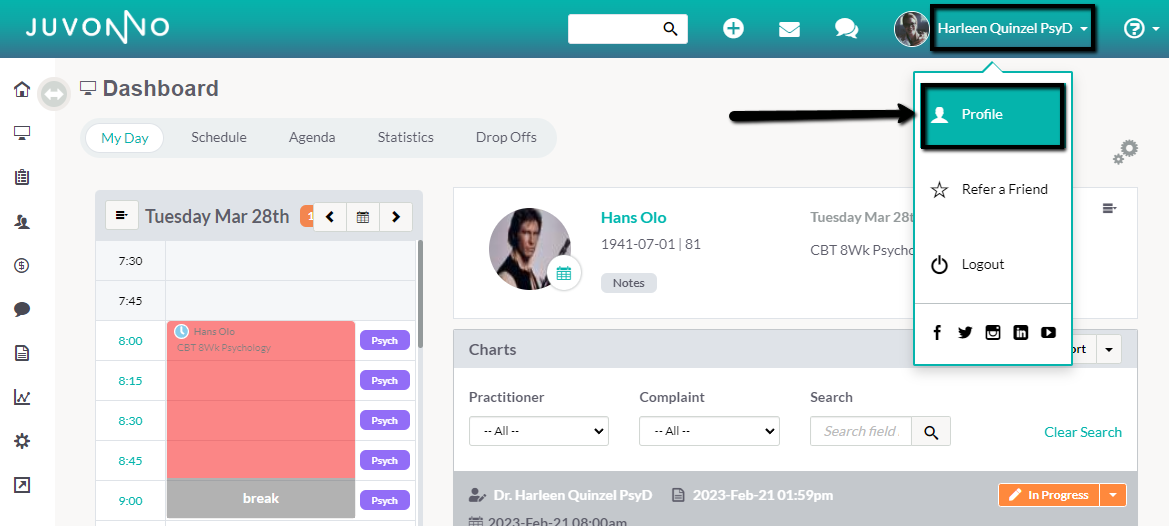Click the charts Search field input
The height and width of the screenshot is (526, 1169).
(x=861, y=431)
